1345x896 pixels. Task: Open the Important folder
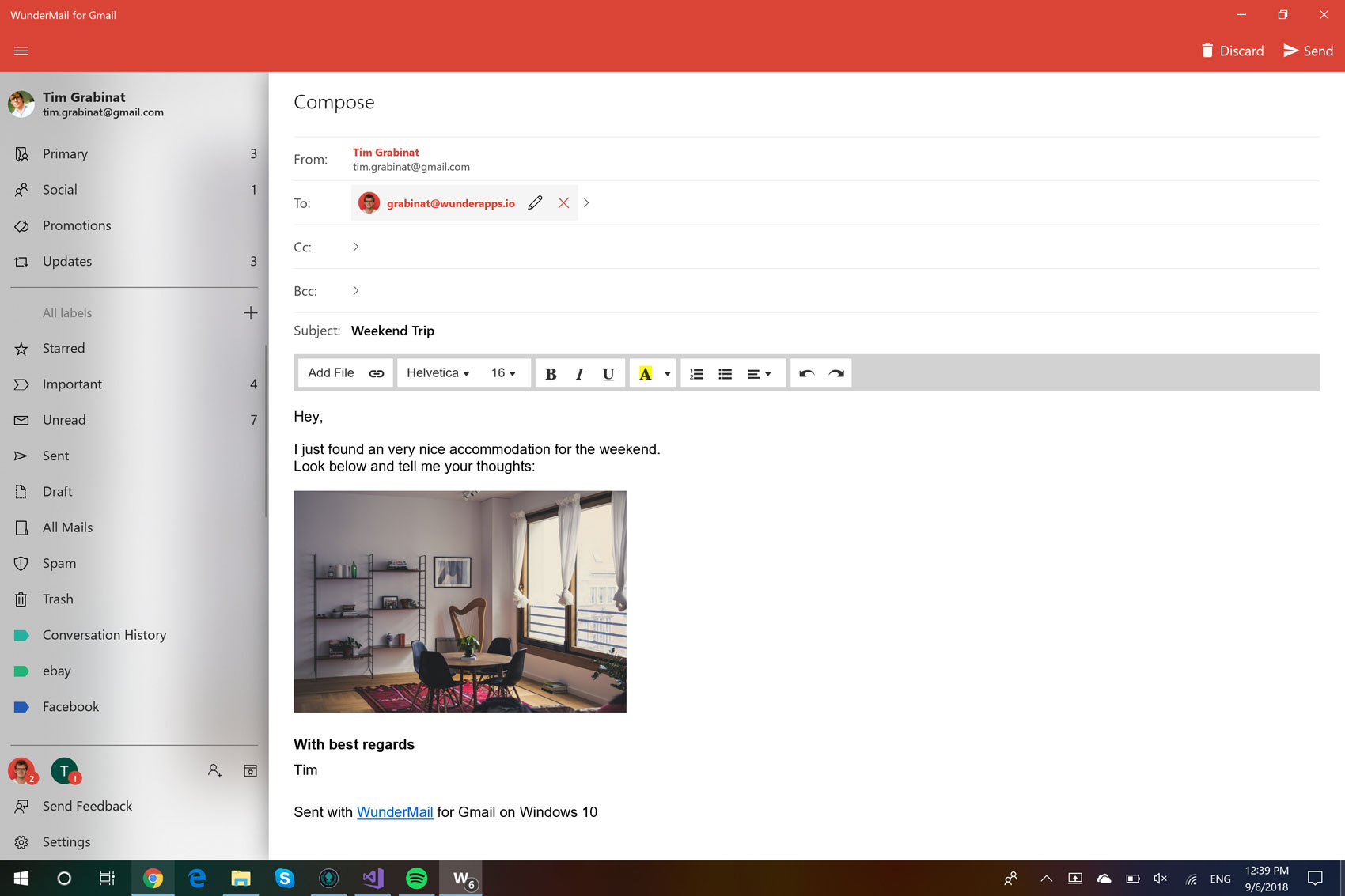[x=134, y=384]
